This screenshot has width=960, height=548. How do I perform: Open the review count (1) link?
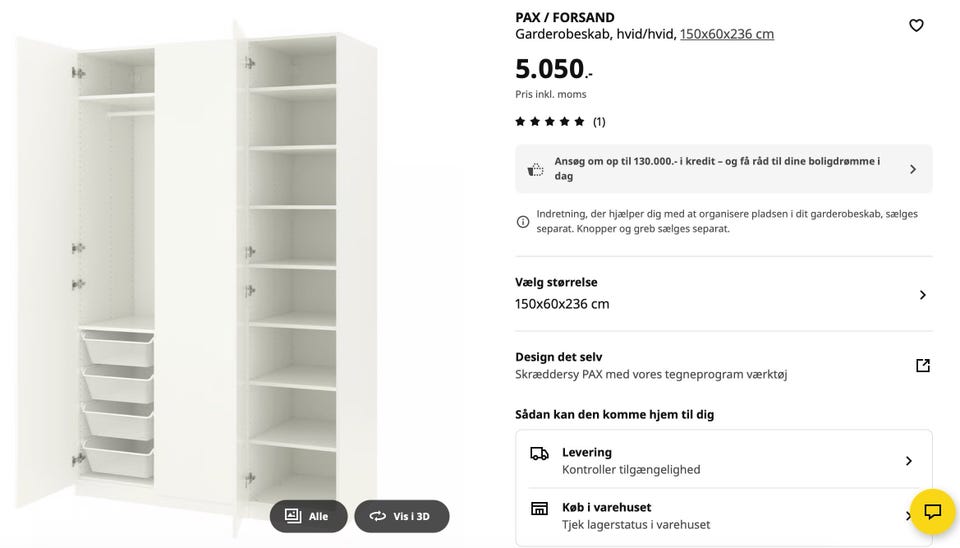click(x=599, y=122)
